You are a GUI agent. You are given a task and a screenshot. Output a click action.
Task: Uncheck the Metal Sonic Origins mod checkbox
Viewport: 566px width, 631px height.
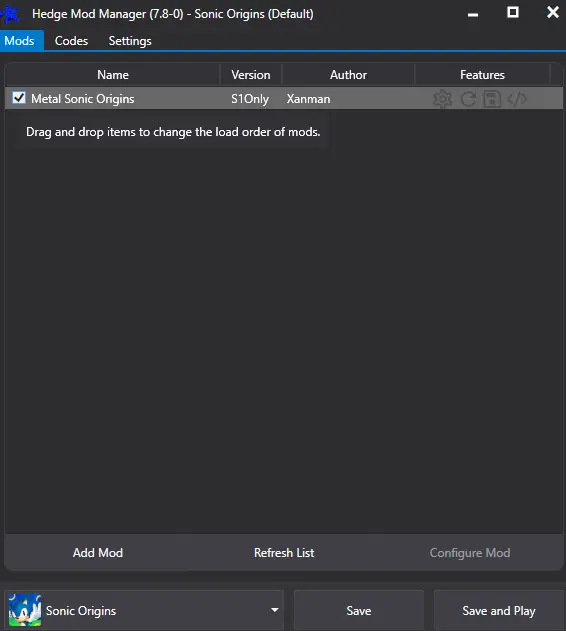click(19, 98)
